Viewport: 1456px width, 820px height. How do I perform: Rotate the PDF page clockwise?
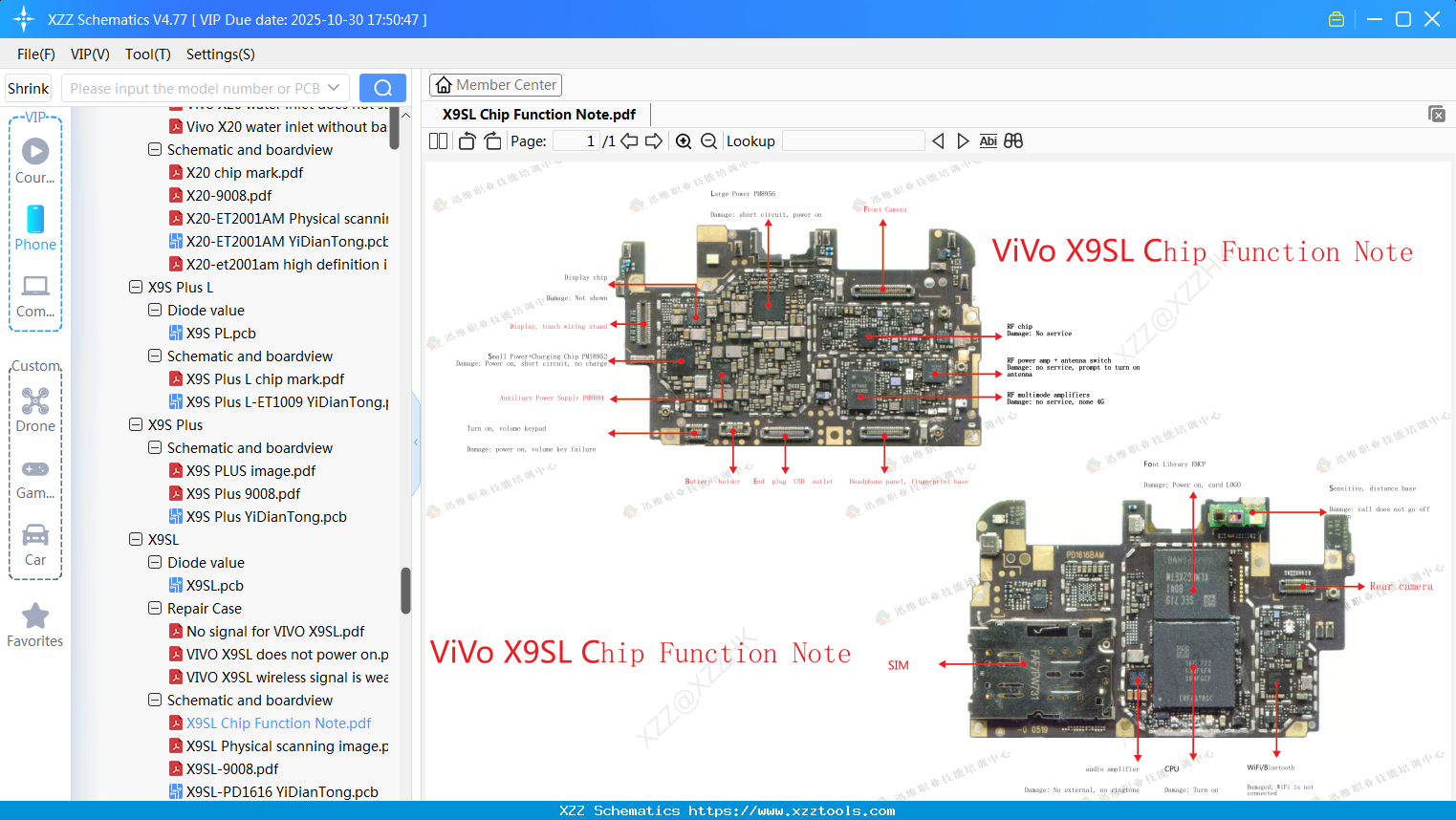[491, 140]
